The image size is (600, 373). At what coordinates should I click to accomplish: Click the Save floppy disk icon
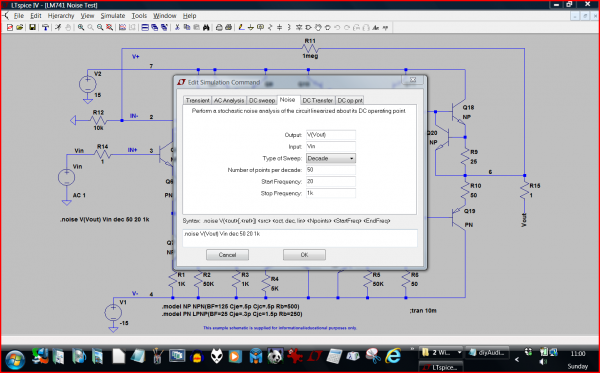point(33,28)
